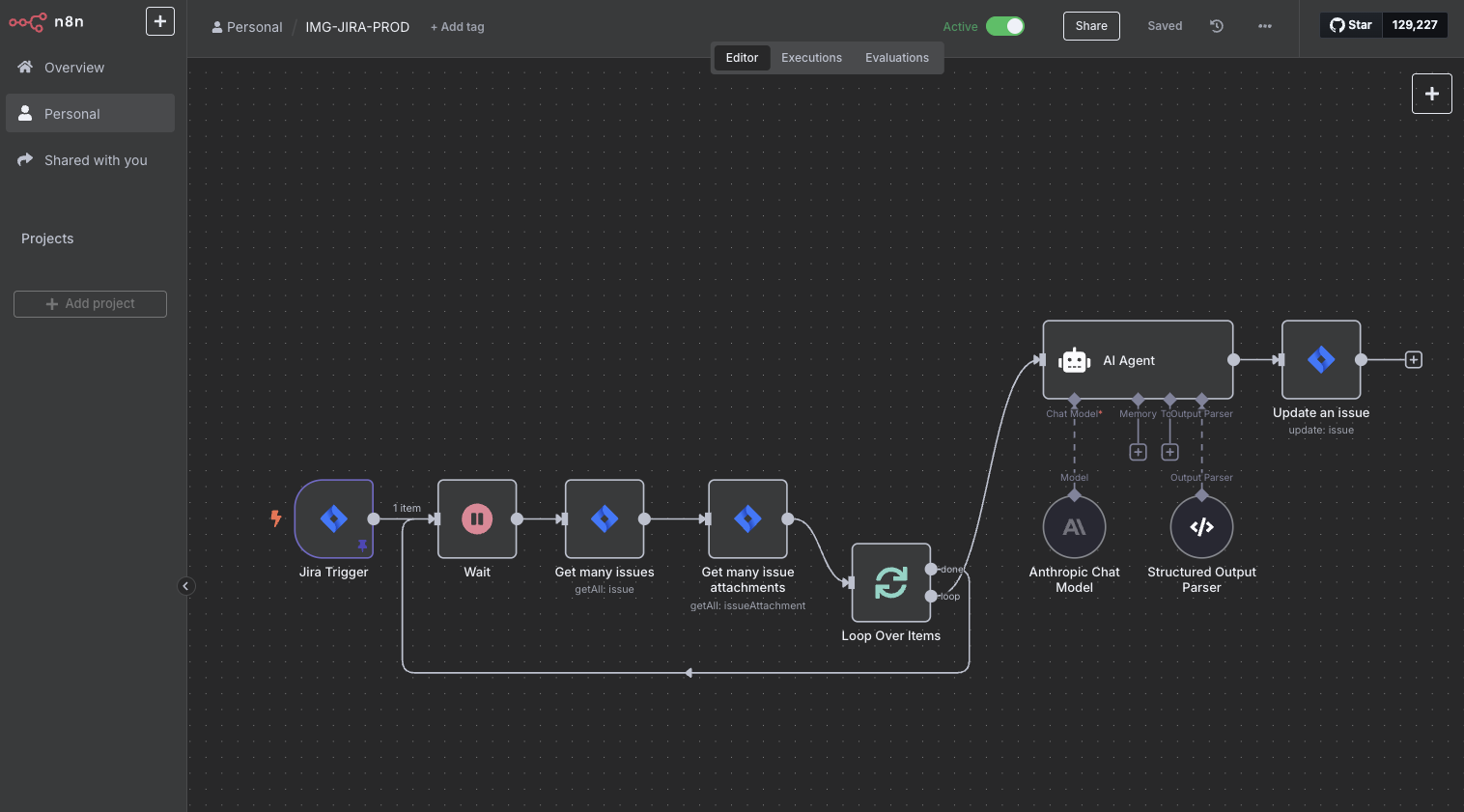Image resolution: width=1464 pixels, height=812 pixels.
Task: Switch to the Evaluations tab
Action: click(896, 58)
